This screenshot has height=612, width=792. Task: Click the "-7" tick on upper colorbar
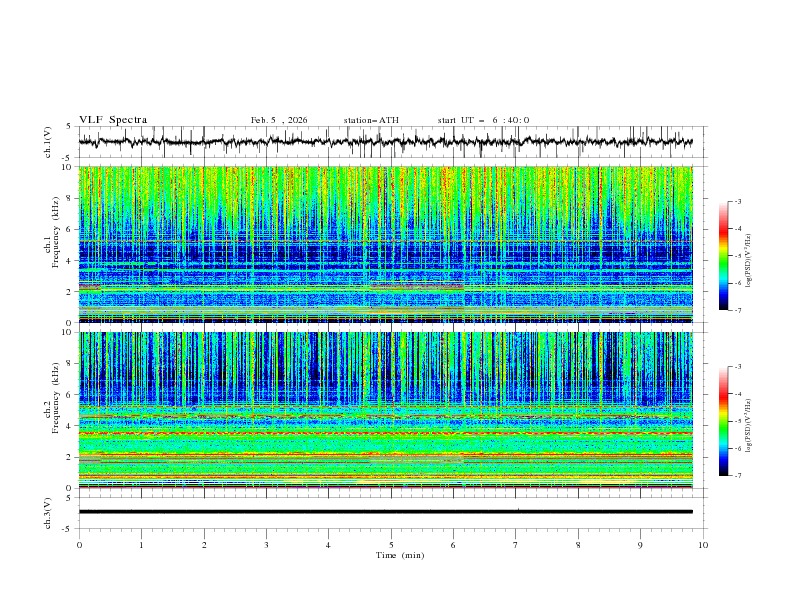[x=738, y=310]
